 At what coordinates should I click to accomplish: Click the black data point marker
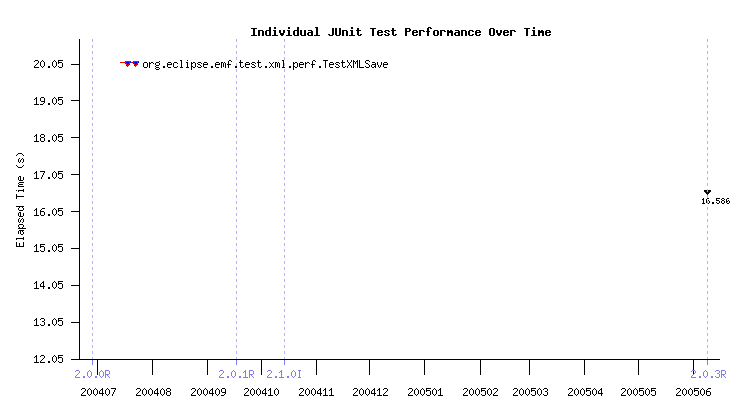point(707,192)
